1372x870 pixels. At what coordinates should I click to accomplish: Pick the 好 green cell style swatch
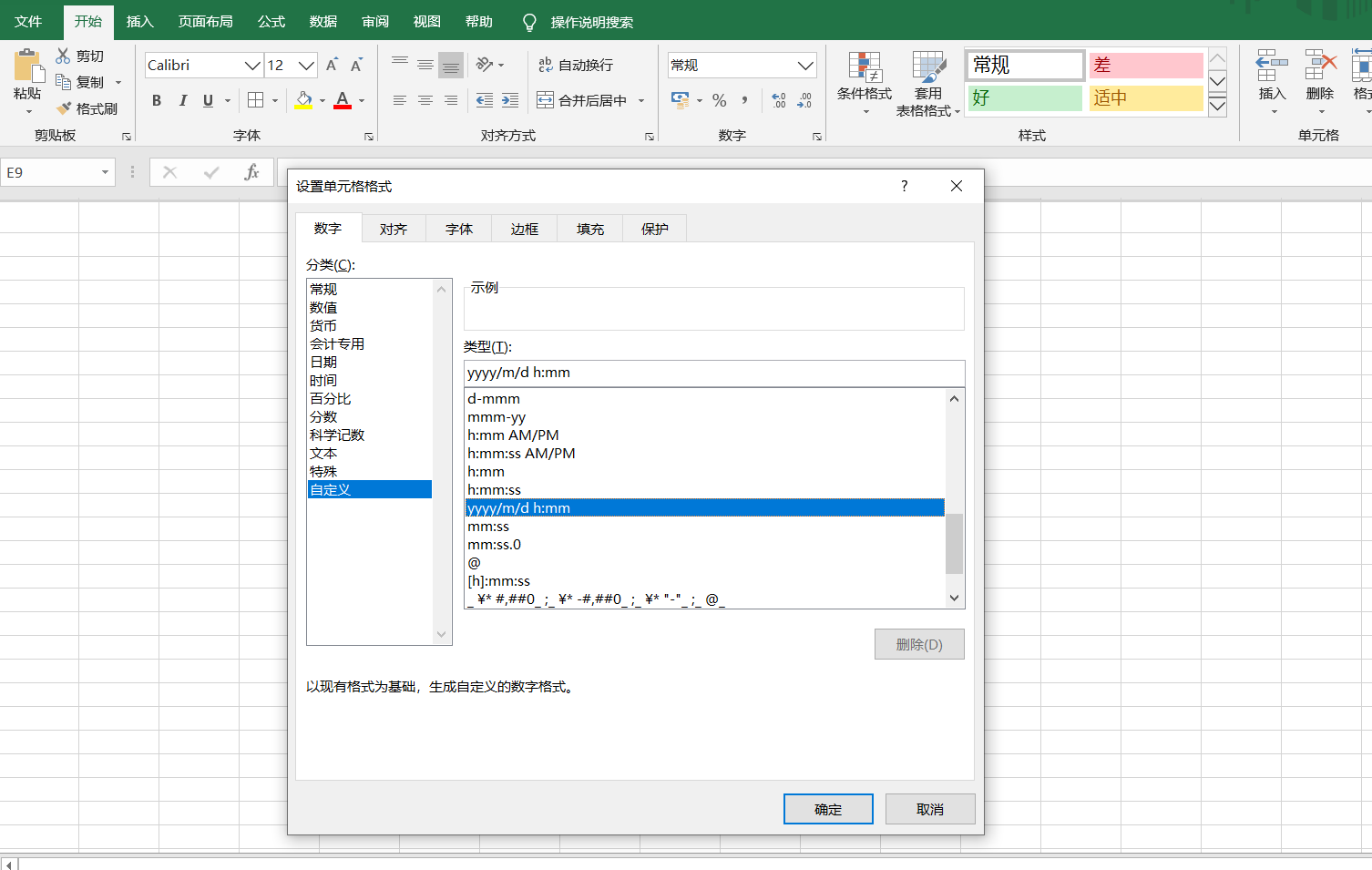click(x=1025, y=97)
